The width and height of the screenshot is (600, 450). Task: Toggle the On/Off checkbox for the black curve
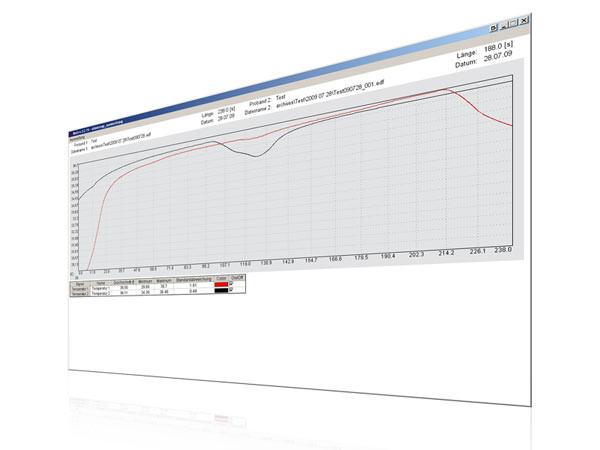coord(231,289)
